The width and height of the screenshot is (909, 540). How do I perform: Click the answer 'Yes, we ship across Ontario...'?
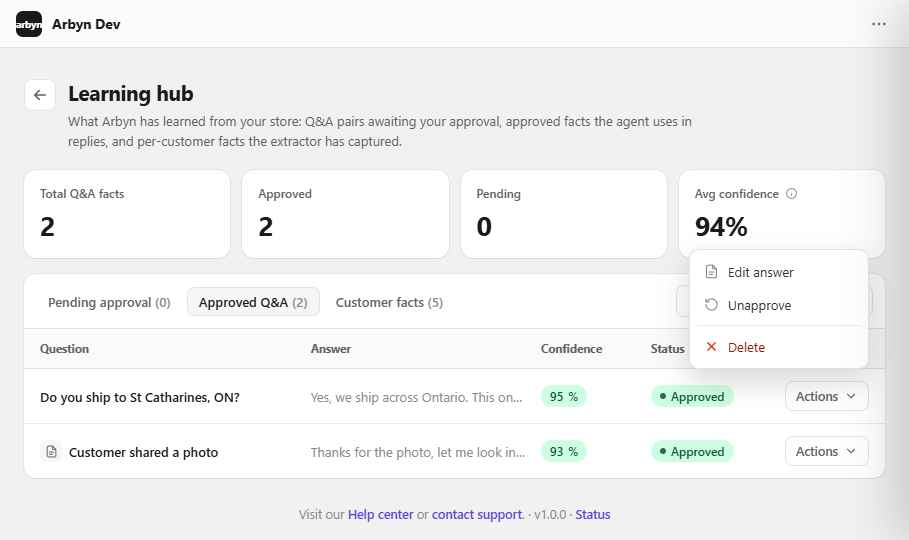pos(416,397)
